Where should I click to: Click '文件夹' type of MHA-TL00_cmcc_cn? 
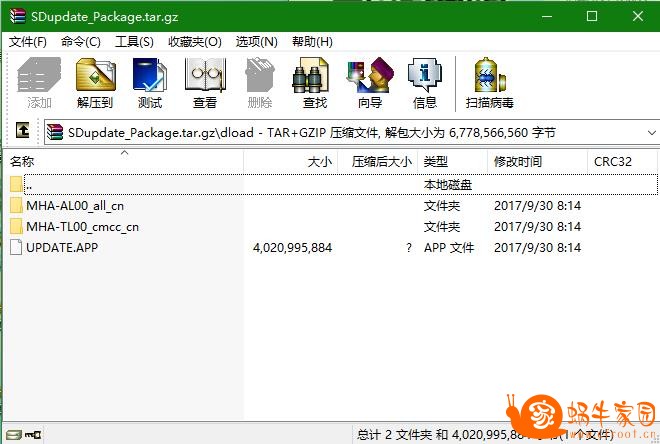tap(442, 227)
